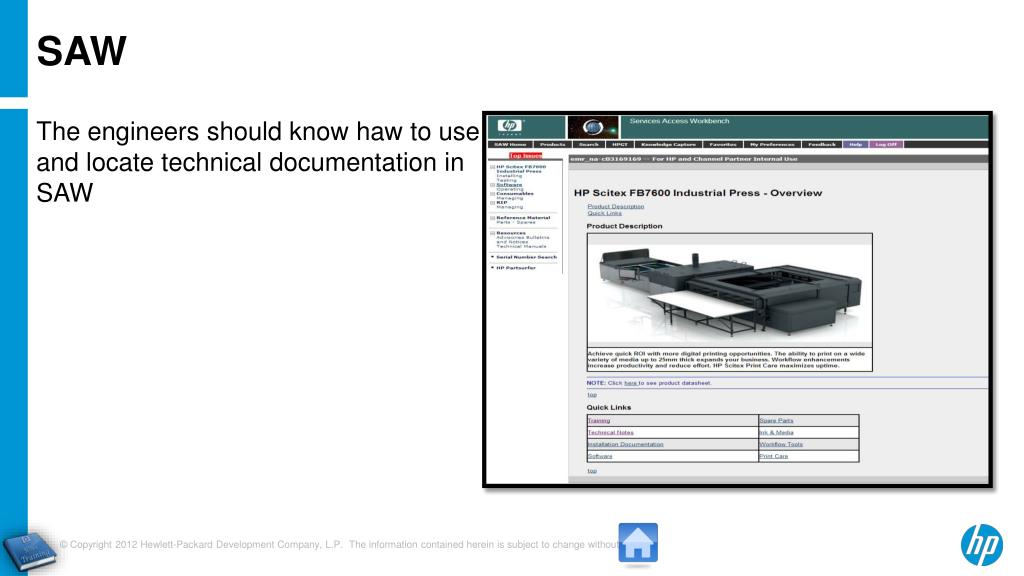Open the SAW Home menu tab
Image resolution: width=1024 pixels, height=576 pixels.
[x=510, y=144]
